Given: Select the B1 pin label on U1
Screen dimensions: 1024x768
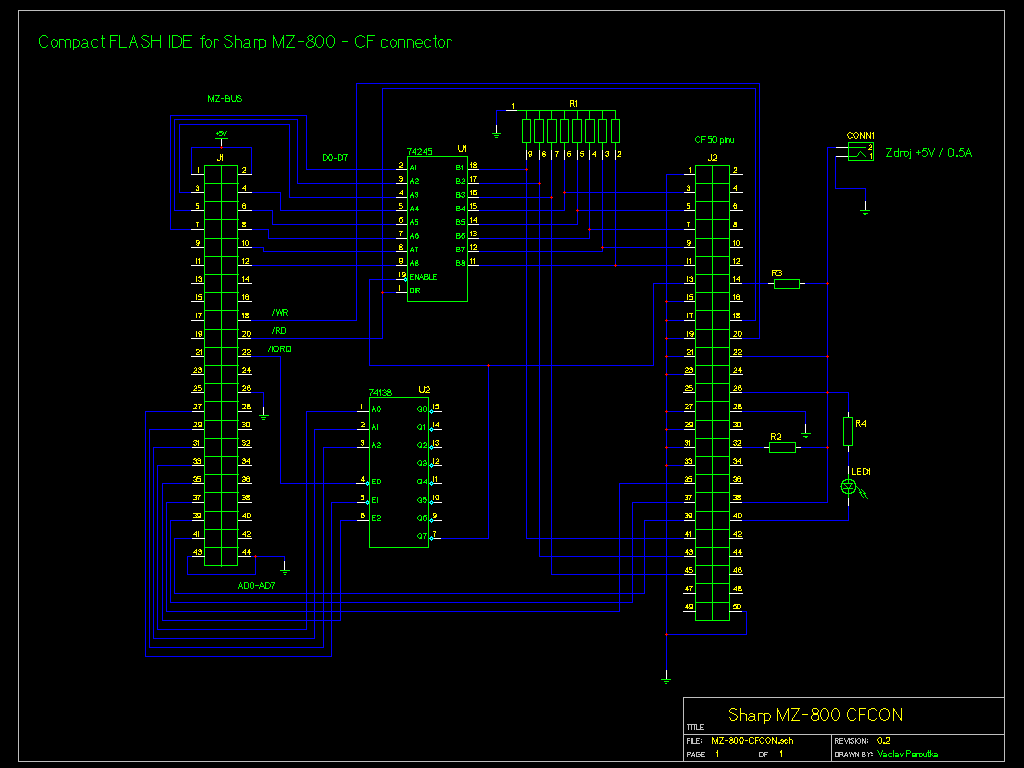Looking at the screenshot, I should (x=460, y=168).
